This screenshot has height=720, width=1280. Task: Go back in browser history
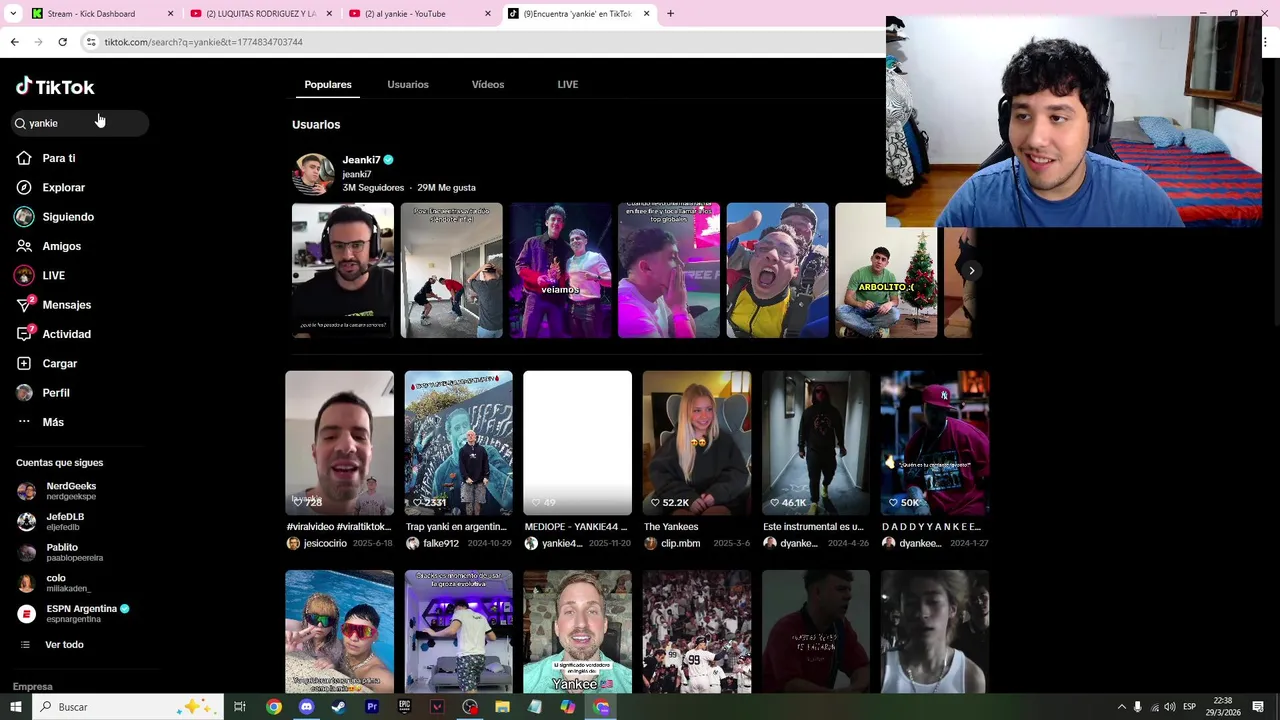click(14, 42)
